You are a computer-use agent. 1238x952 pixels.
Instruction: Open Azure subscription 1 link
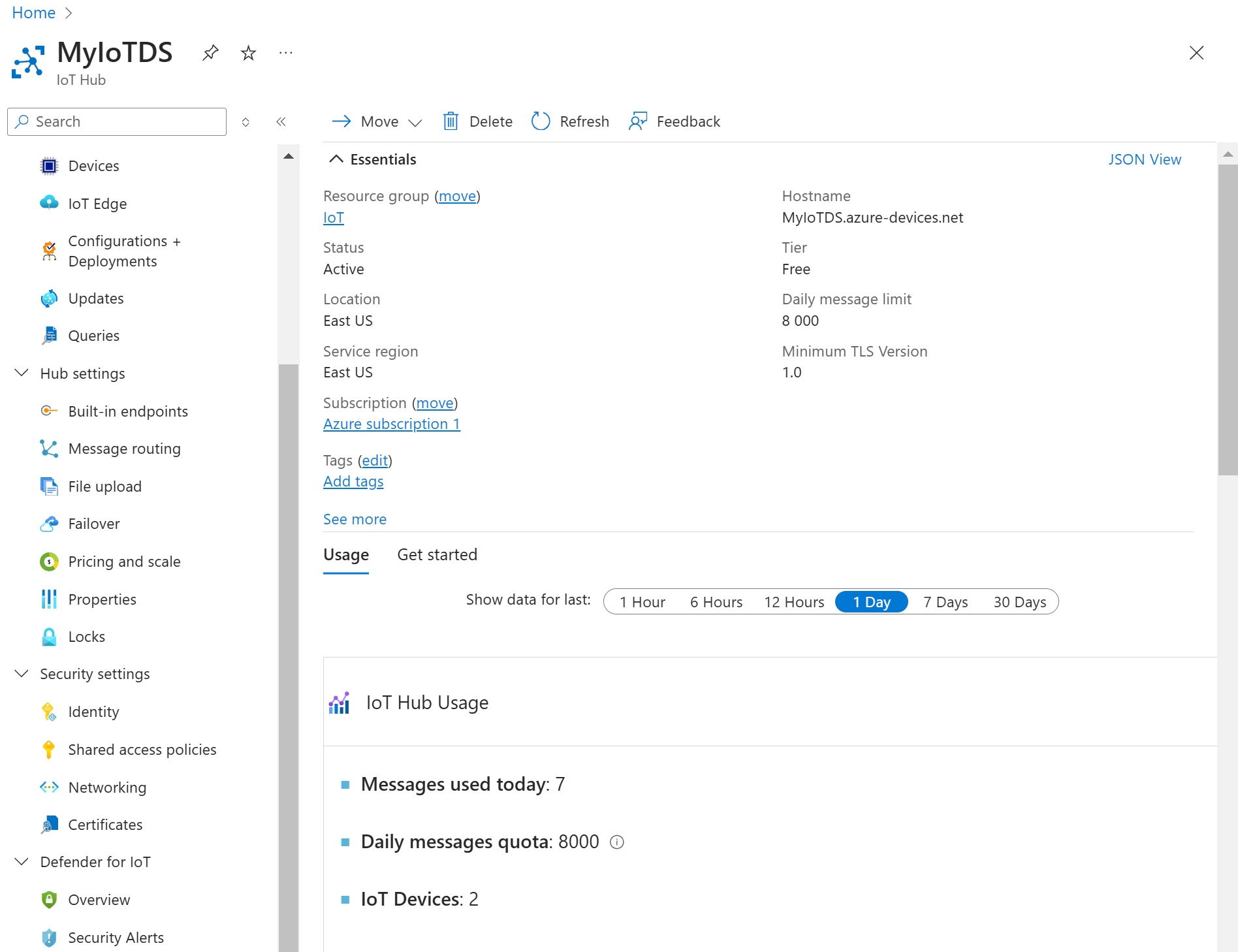point(392,424)
